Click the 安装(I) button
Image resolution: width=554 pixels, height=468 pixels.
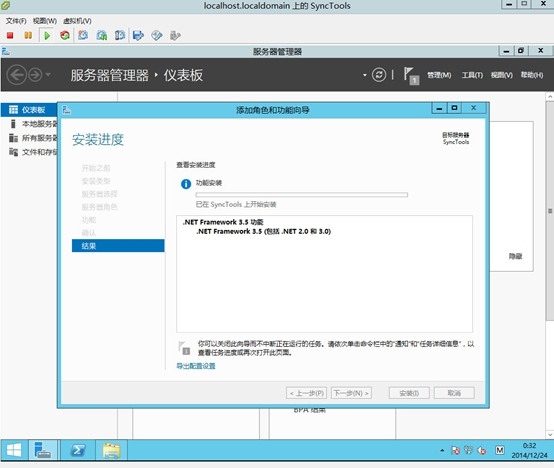(409, 393)
